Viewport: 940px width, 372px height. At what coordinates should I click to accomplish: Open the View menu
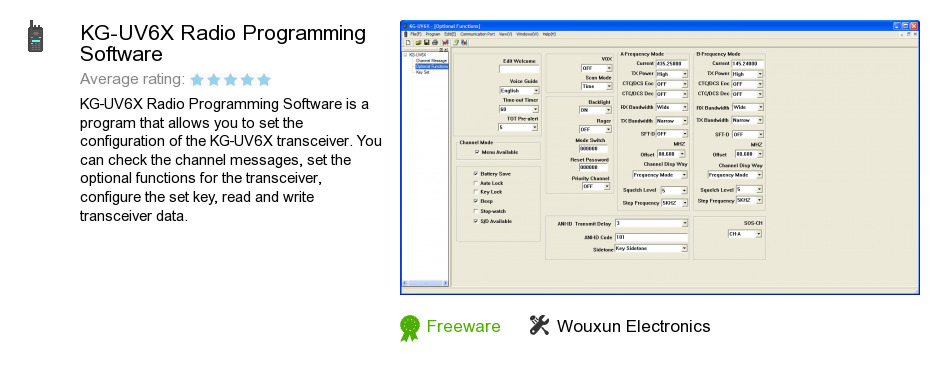pyautogui.click(x=505, y=34)
